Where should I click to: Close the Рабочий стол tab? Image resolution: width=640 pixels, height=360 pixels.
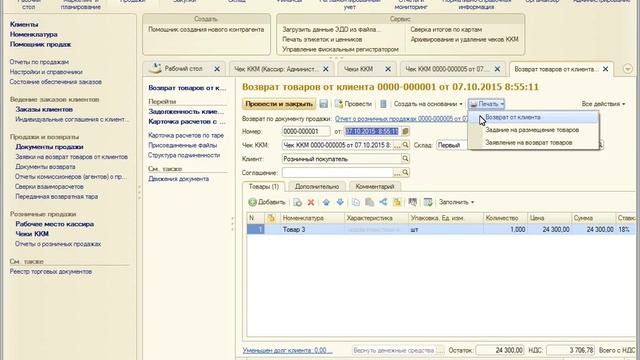coord(217,69)
